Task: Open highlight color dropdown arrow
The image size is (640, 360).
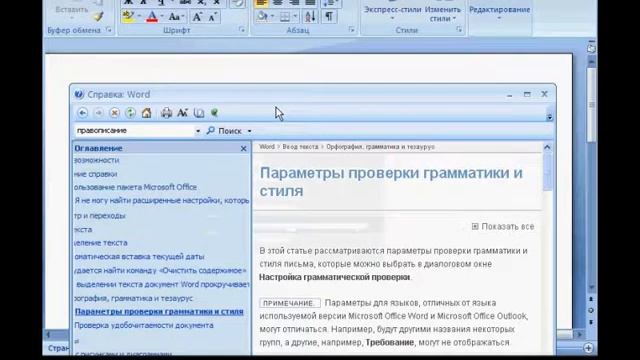Action: (139, 17)
